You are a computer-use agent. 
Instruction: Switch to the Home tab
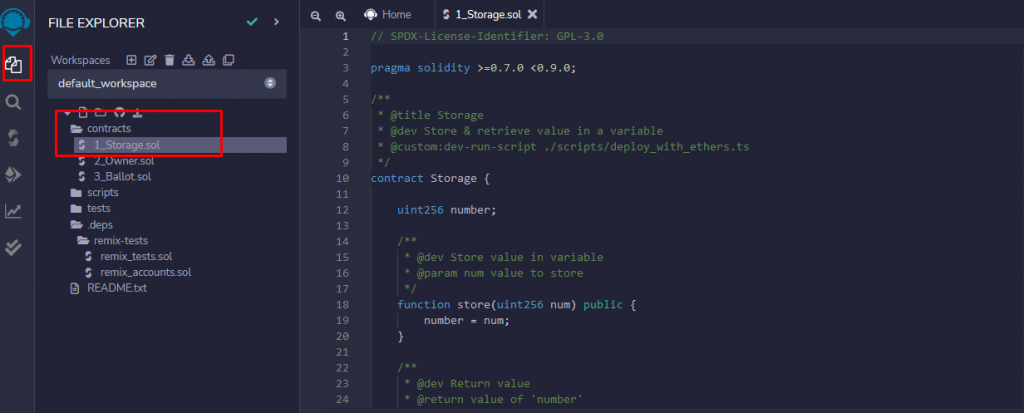[x=389, y=14]
